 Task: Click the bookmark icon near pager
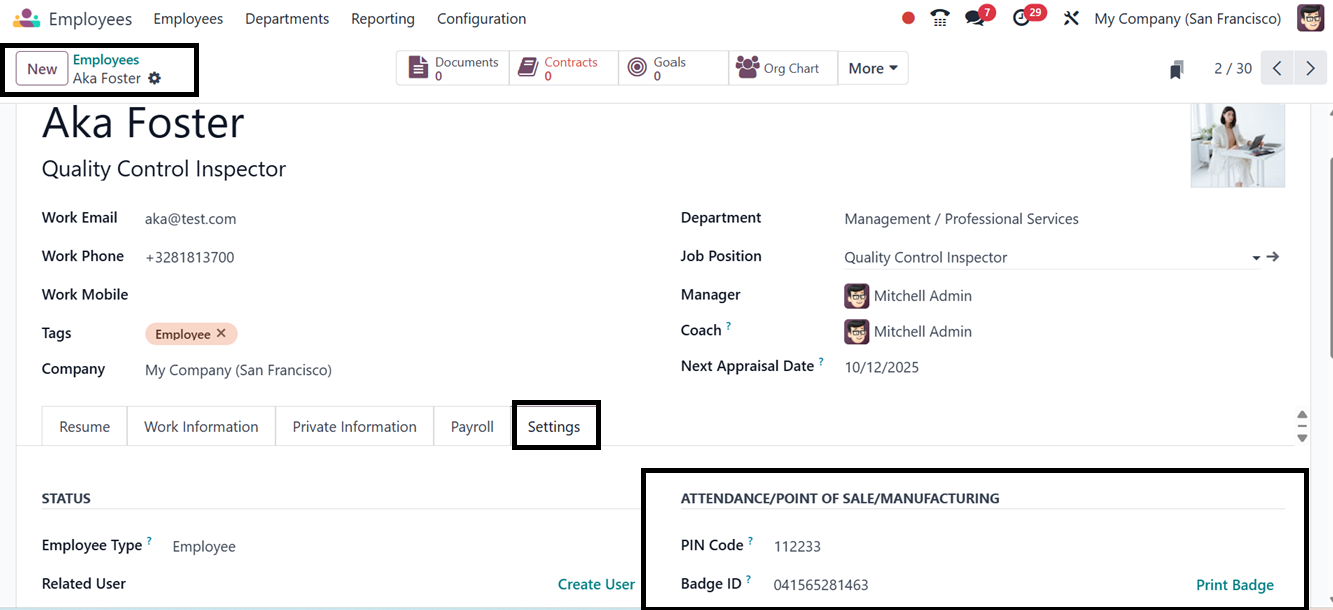[x=1177, y=69]
